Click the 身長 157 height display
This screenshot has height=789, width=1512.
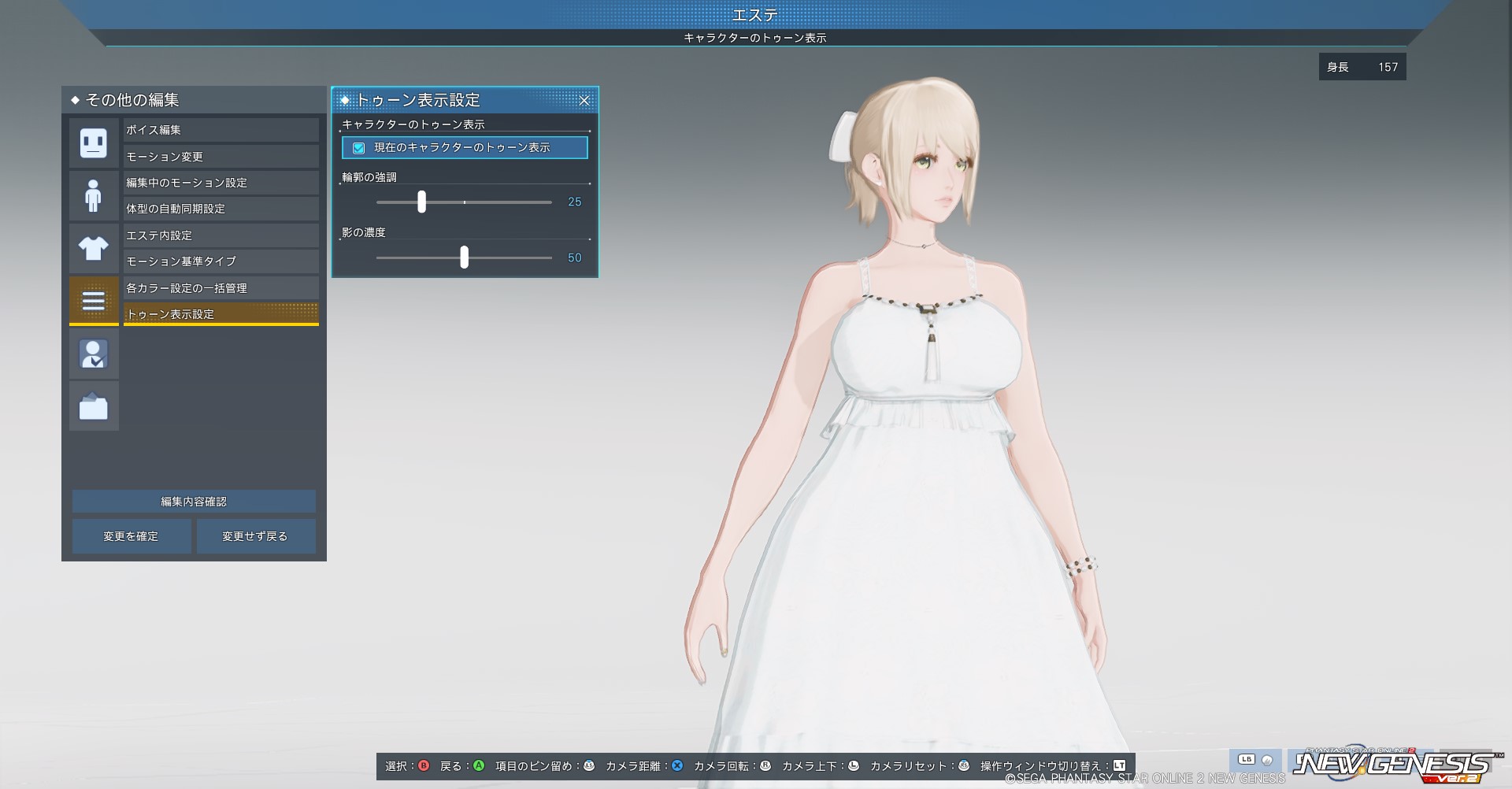(1362, 67)
